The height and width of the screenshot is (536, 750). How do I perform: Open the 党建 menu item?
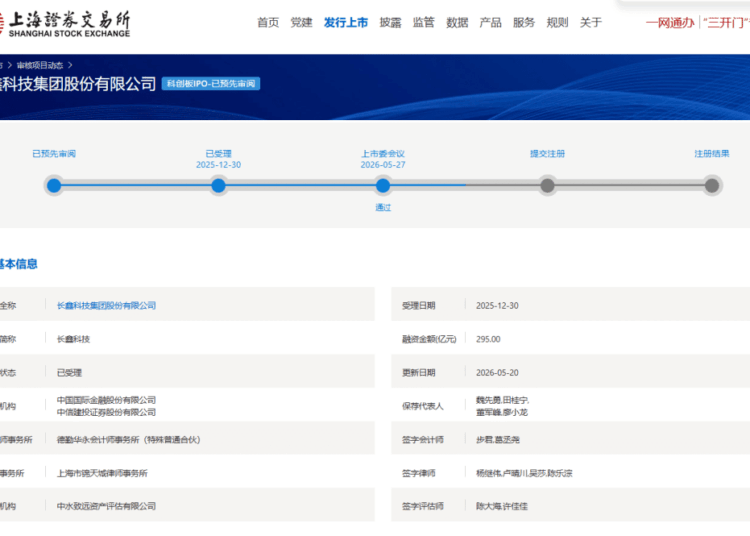point(301,22)
